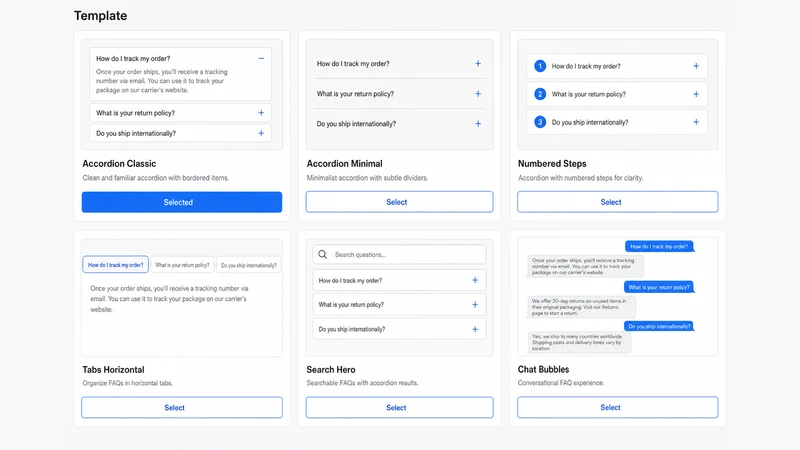
Task: Click 'Minimalist accordion with subtle dividers.'
Action: pos(367,178)
